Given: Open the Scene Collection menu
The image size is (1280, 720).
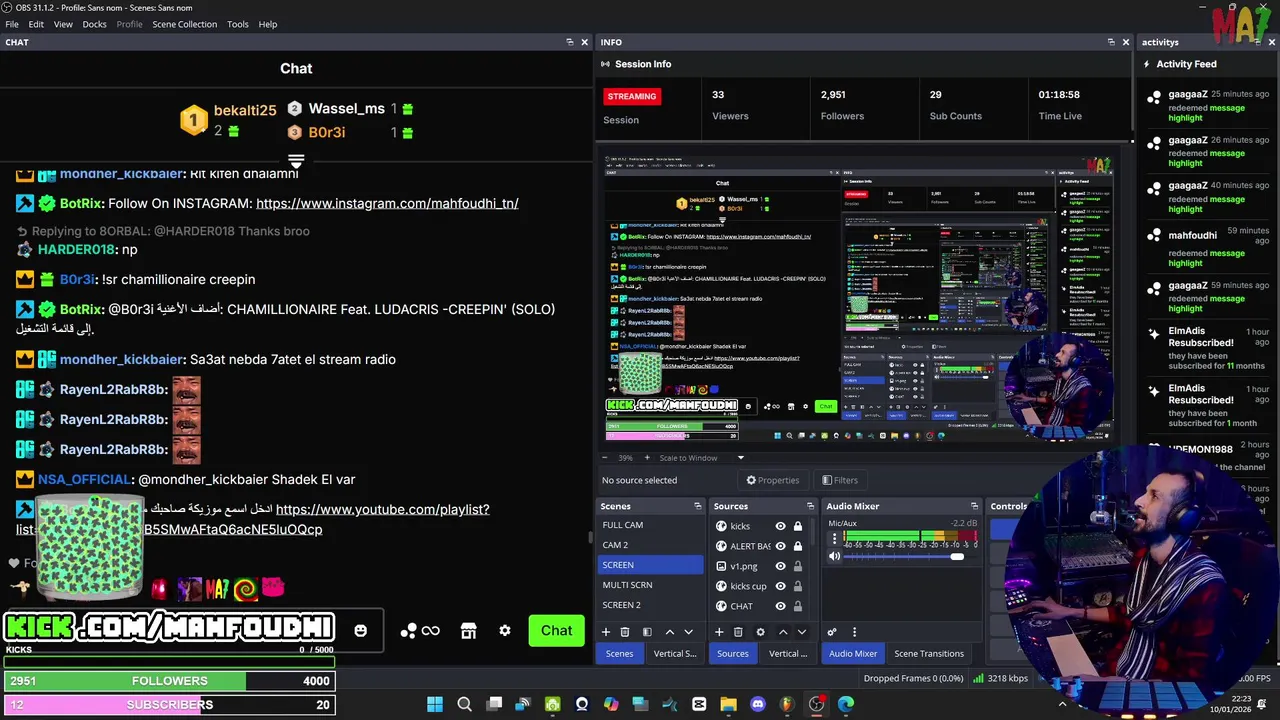Looking at the screenshot, I should click(x=184, y=24).
